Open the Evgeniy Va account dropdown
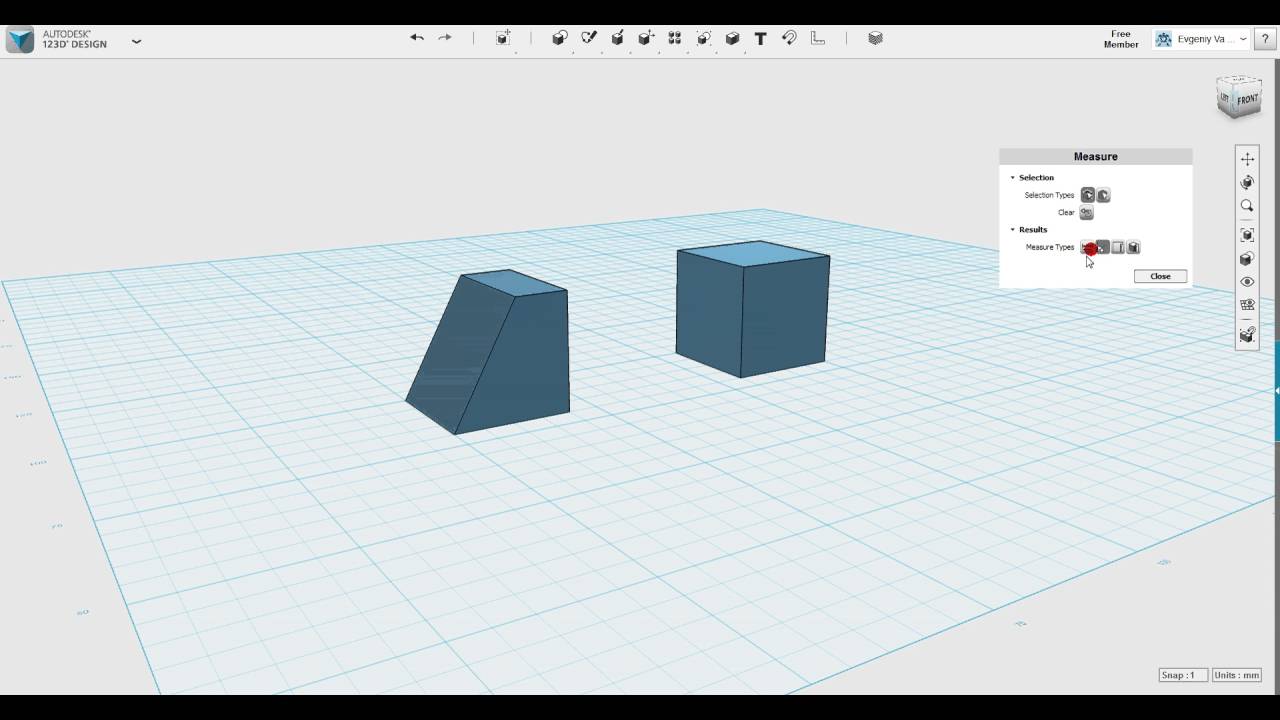Image resolution: width=1280 pixels, height=720 pixels. [1201, 39]
